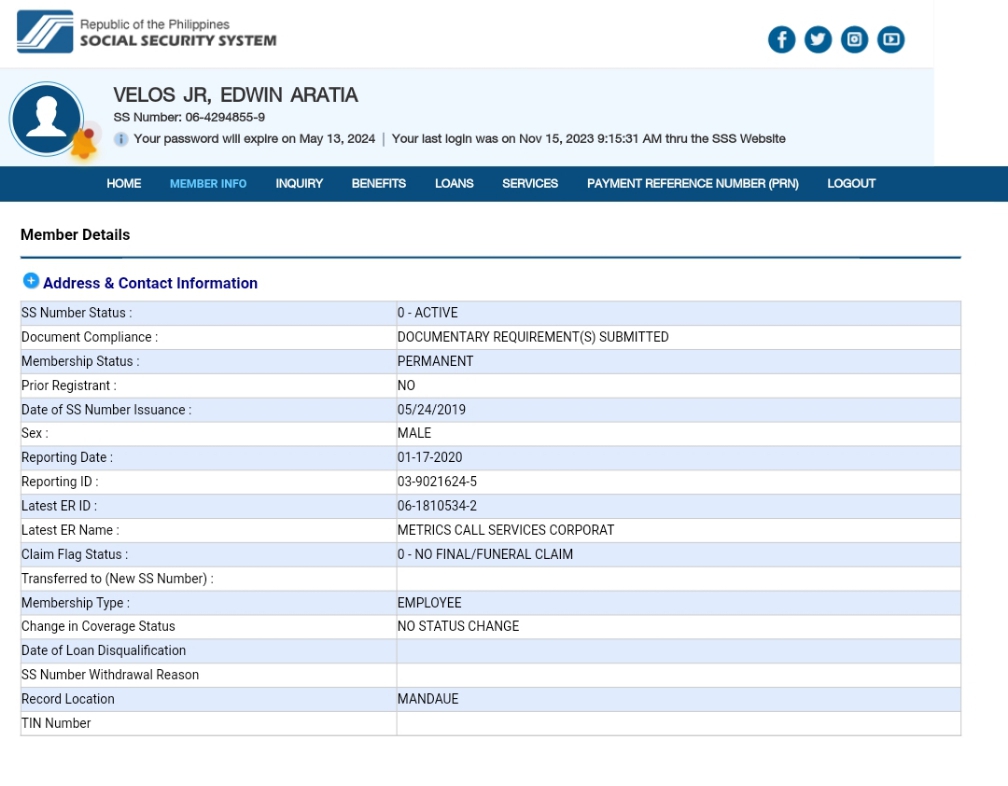
Task: Go to the HOME menu
Action: point(124,184)
